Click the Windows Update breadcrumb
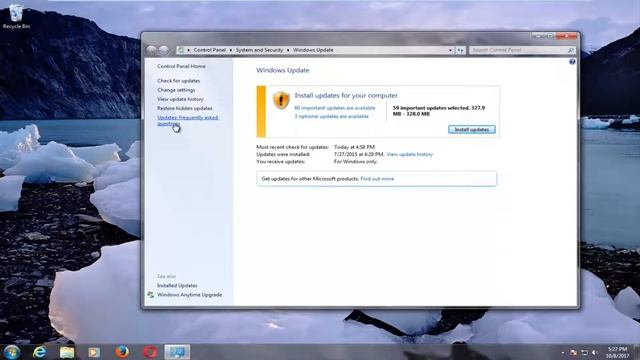640x360 pixels. pyautogui.click(x=313, y=50)
